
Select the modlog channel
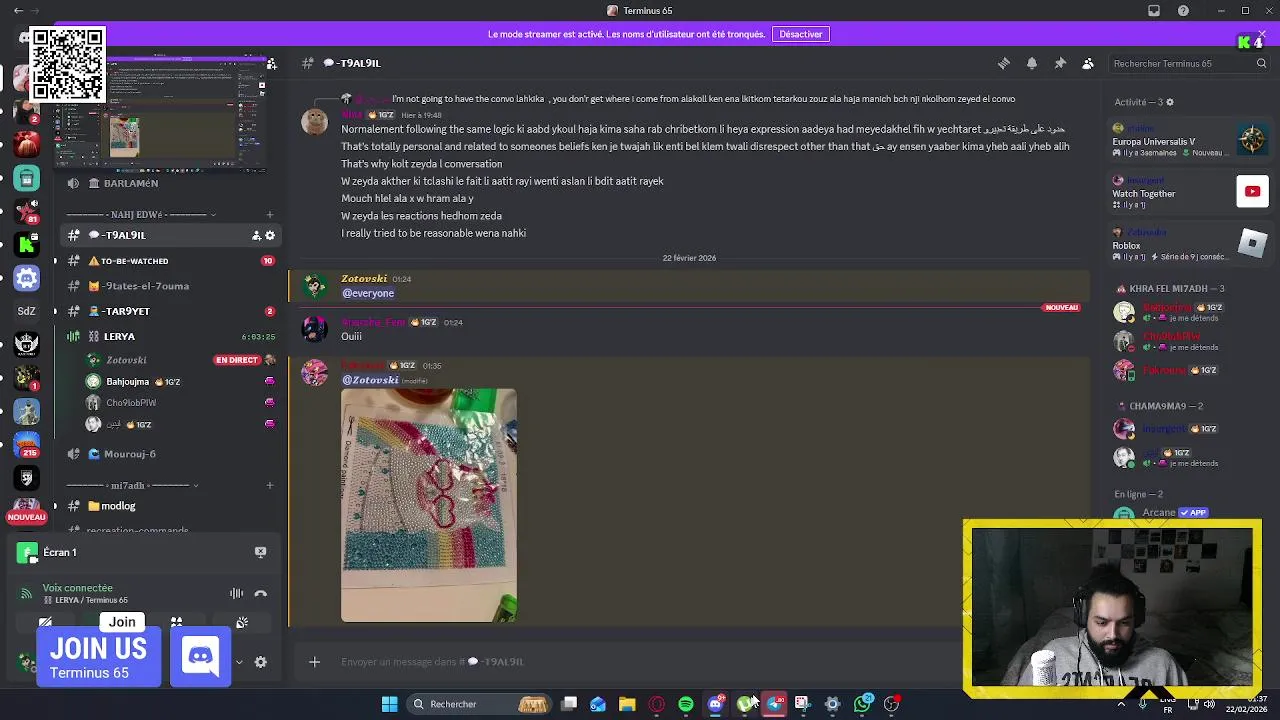point(170,506)
